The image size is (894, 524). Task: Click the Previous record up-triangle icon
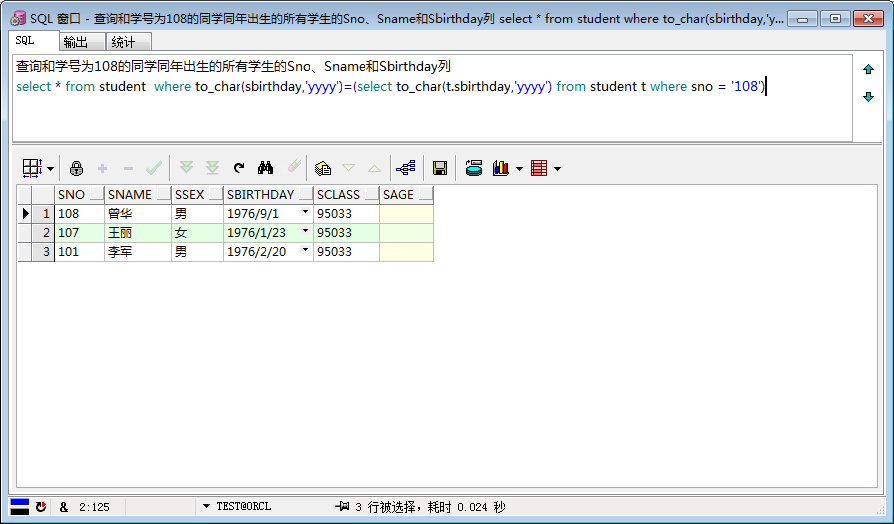(375, 168)
